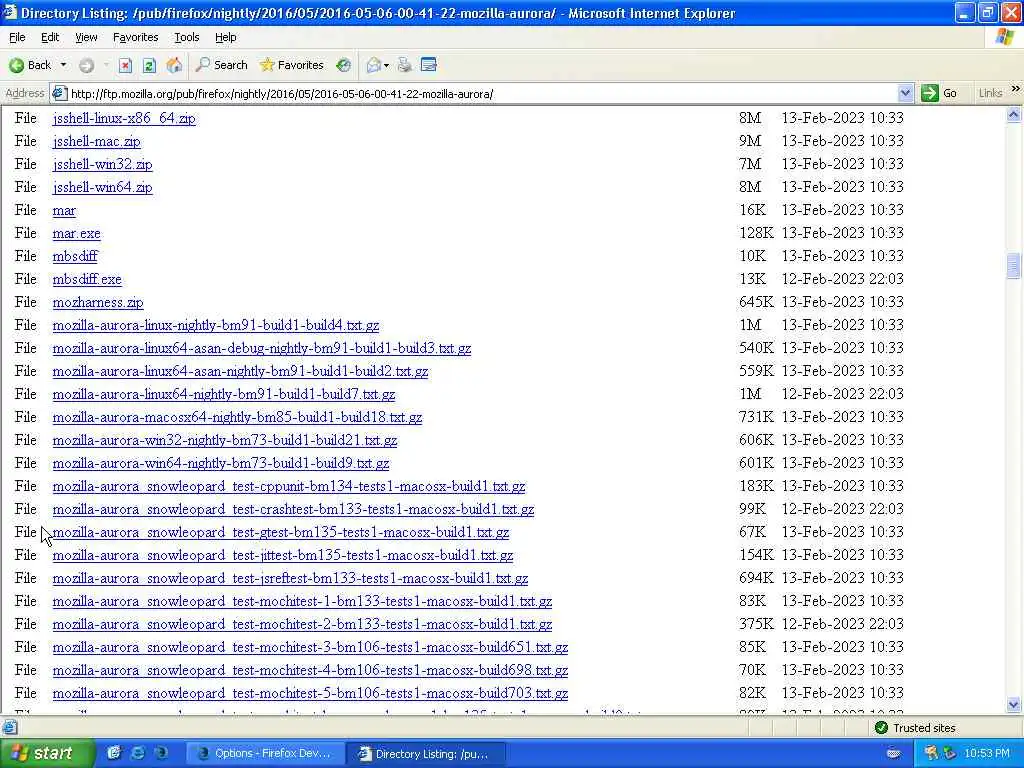This screenshot has height=768, width=1024.
Task: Open the test-mochitest-5 build703 log link
Action: pos(310,693)
